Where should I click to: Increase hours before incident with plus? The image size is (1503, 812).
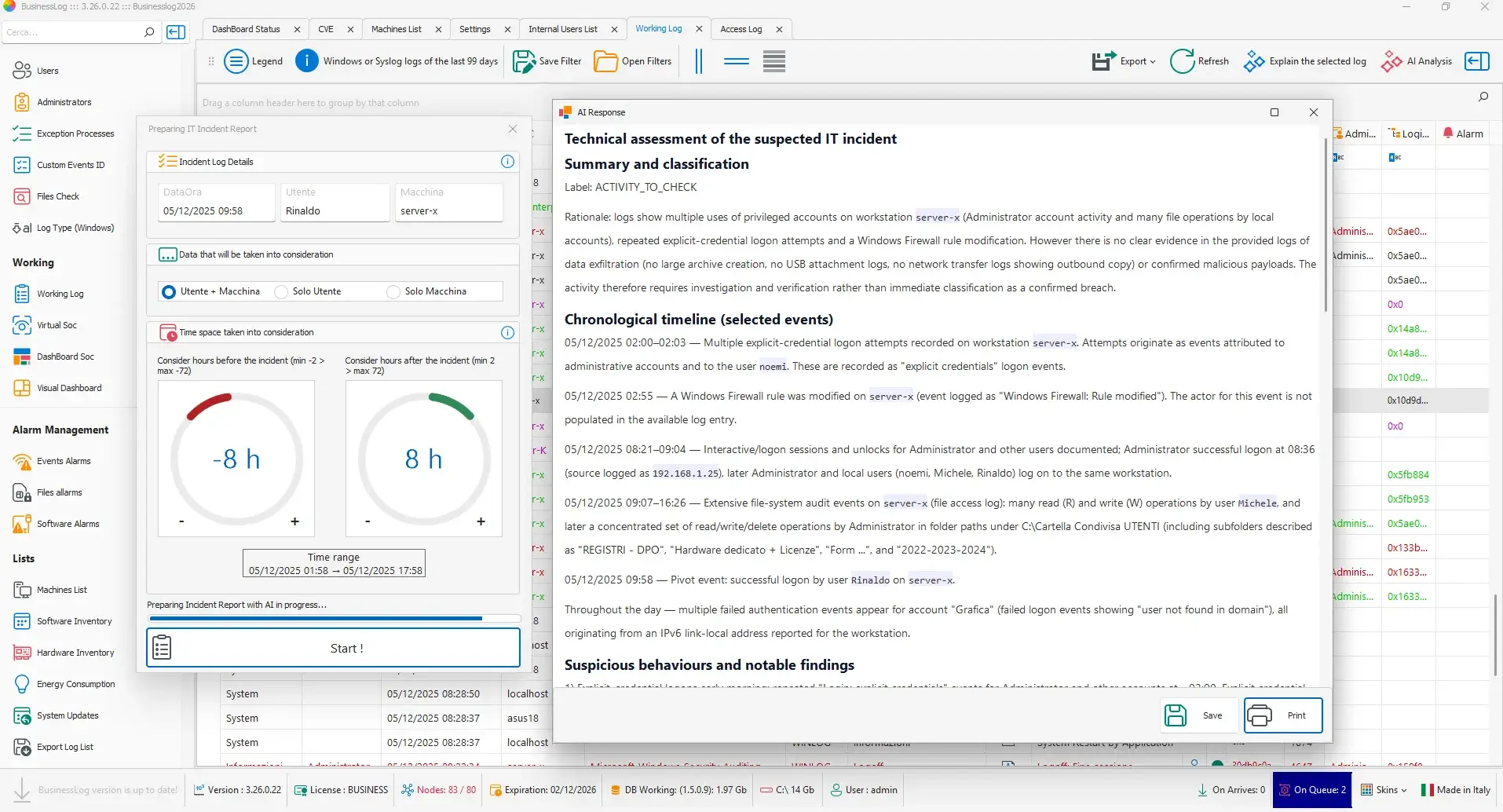[x=294, y=521]
